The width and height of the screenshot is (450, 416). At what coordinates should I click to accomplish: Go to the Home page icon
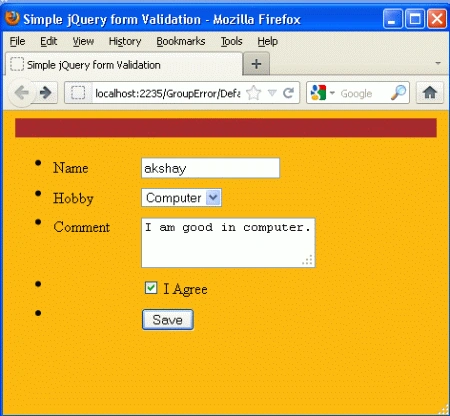[x=430, y=93]
